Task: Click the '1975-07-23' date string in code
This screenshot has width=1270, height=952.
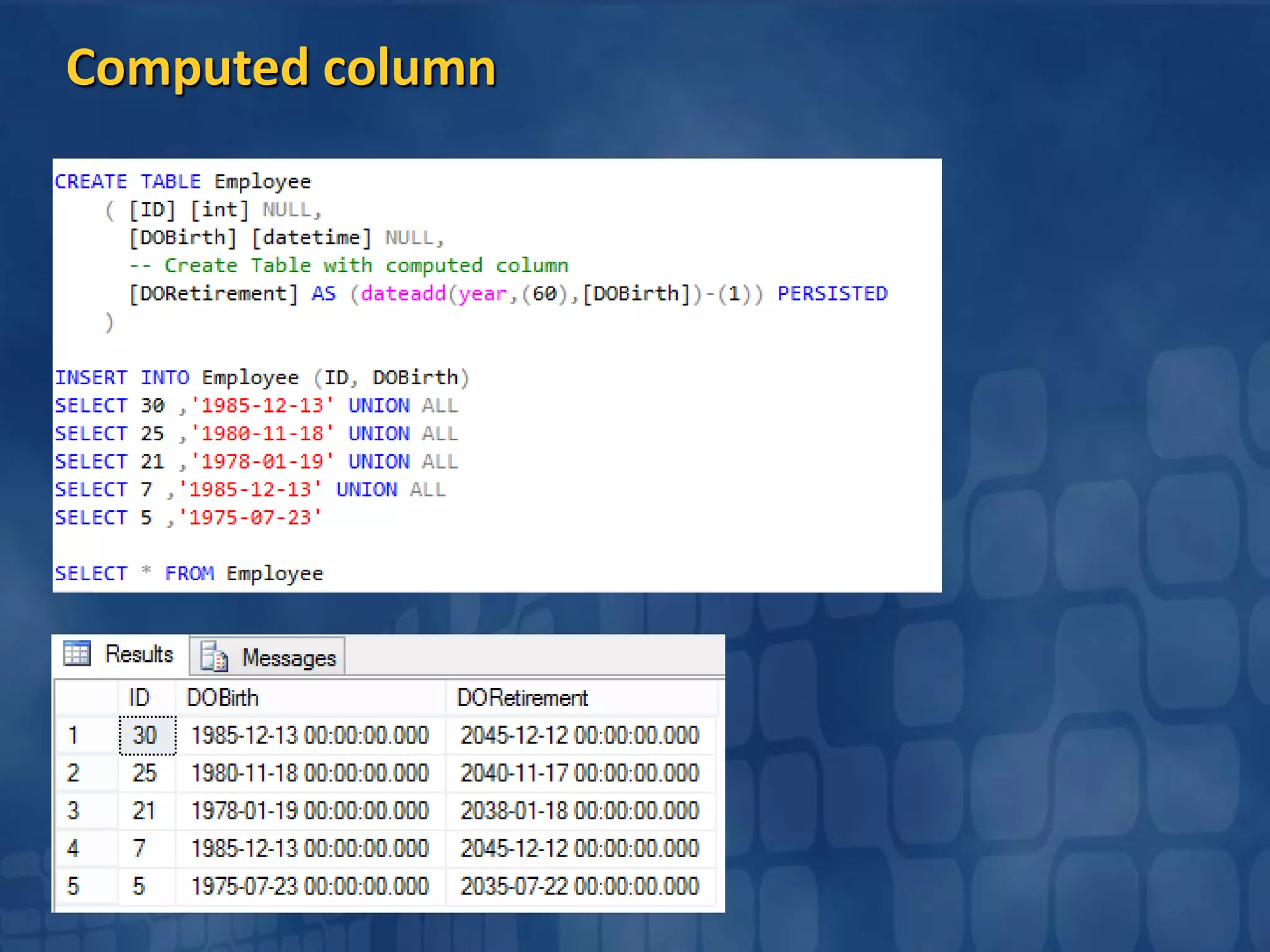Action: pos(251,517)
